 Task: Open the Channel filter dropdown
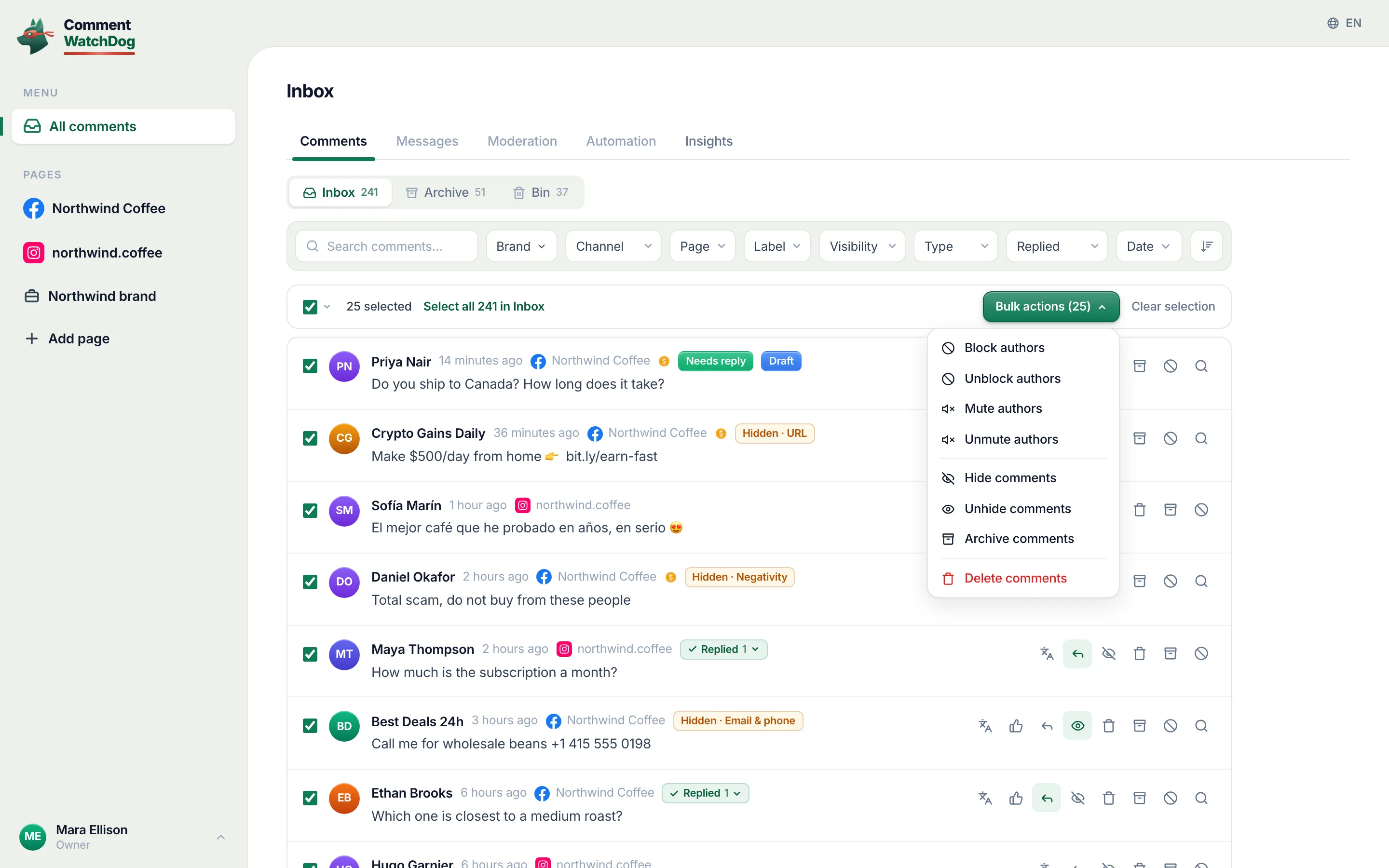(613, 246)
